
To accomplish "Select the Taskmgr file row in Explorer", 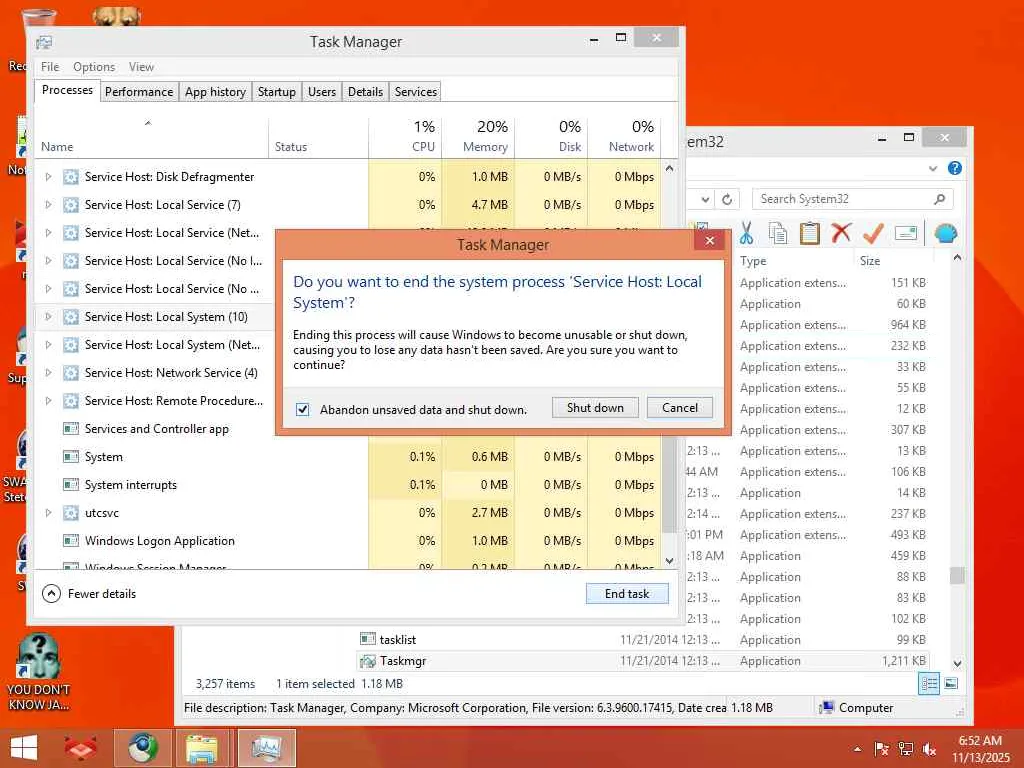I will (x=643, y=661).
